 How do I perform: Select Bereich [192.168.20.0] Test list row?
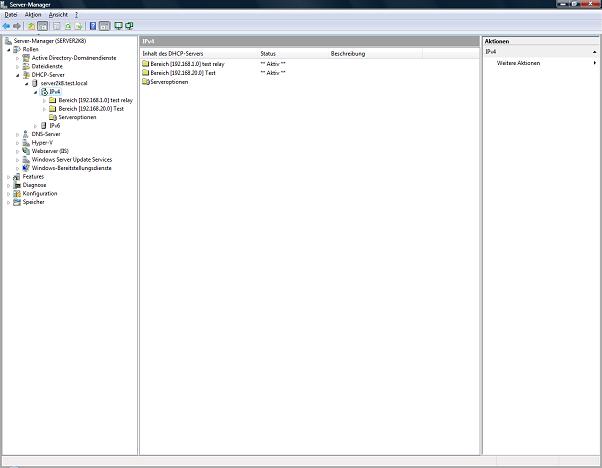(179, 73)
